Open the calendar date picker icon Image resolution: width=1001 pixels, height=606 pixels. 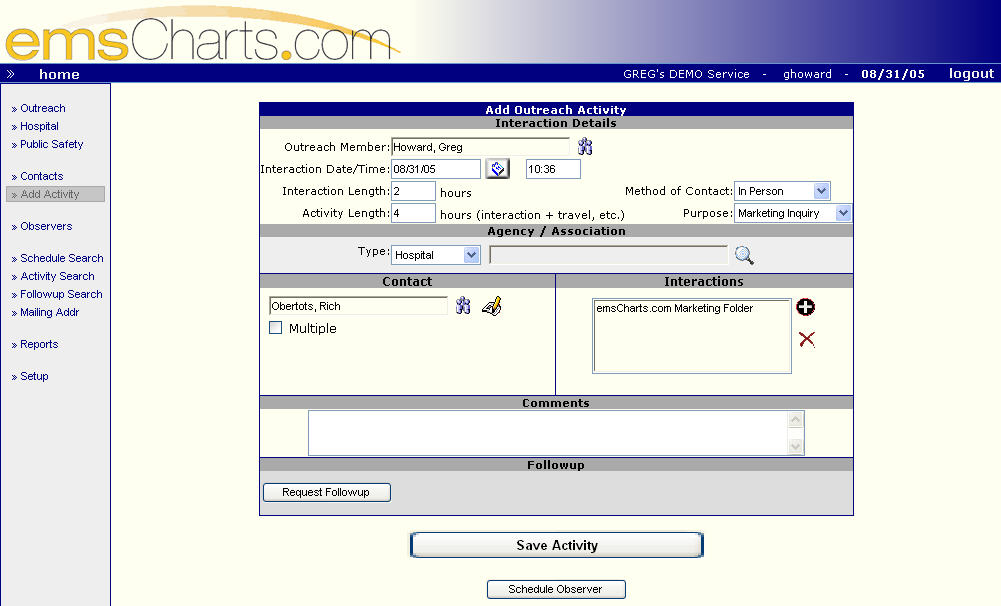point(498,169)
